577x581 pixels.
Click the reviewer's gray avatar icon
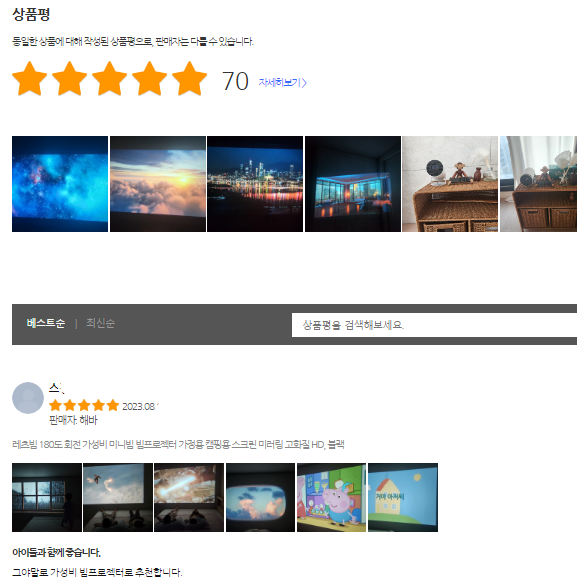pos(28,398)
